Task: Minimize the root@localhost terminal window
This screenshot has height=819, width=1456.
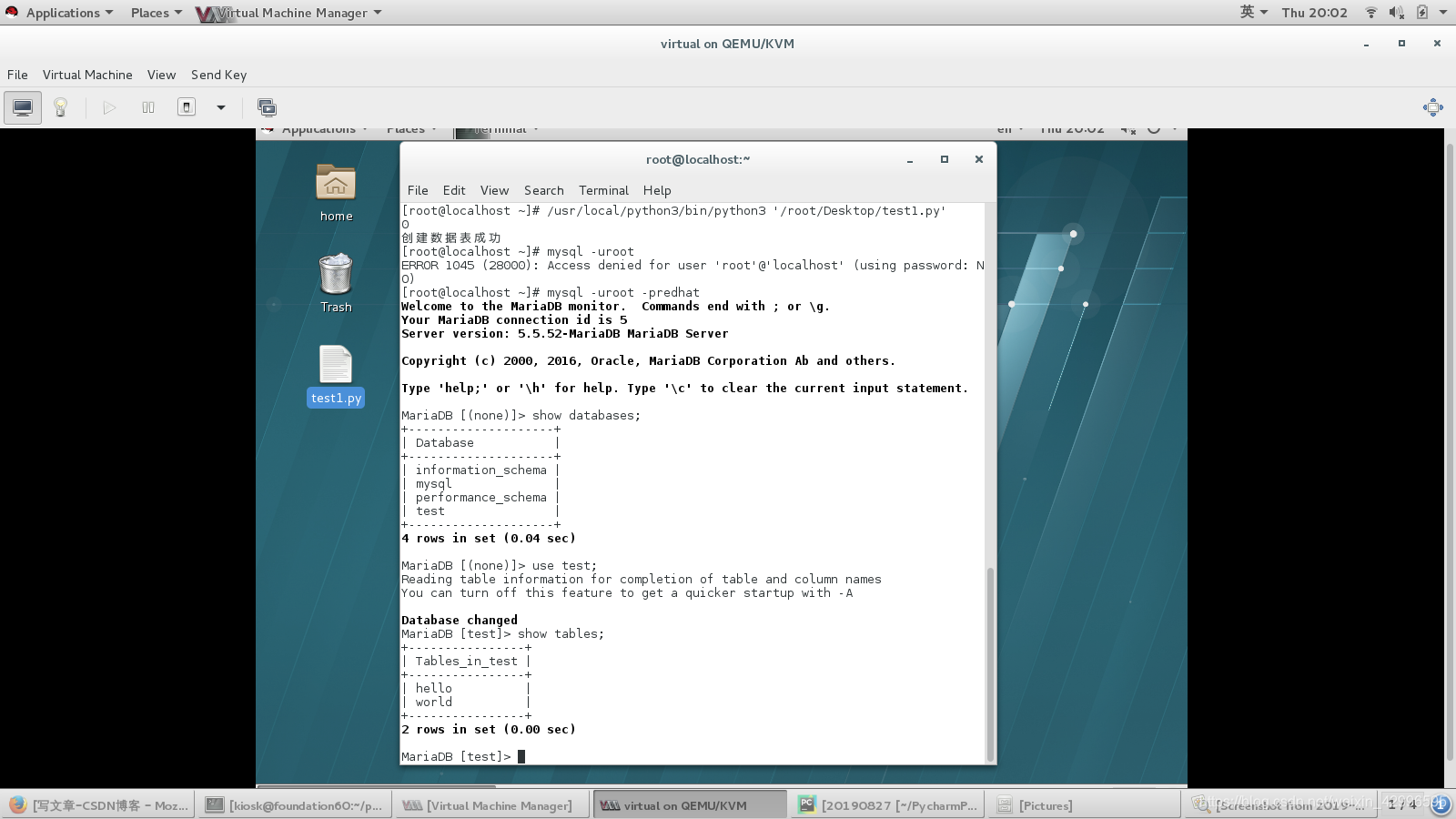Action: tap(909, 160)
